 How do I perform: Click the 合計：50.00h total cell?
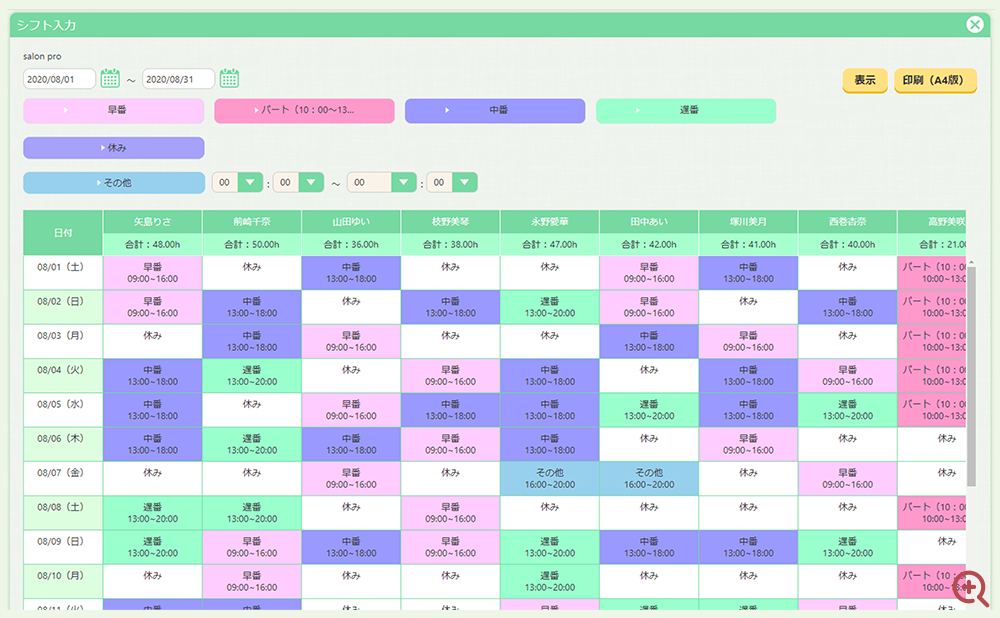[252, 244]
